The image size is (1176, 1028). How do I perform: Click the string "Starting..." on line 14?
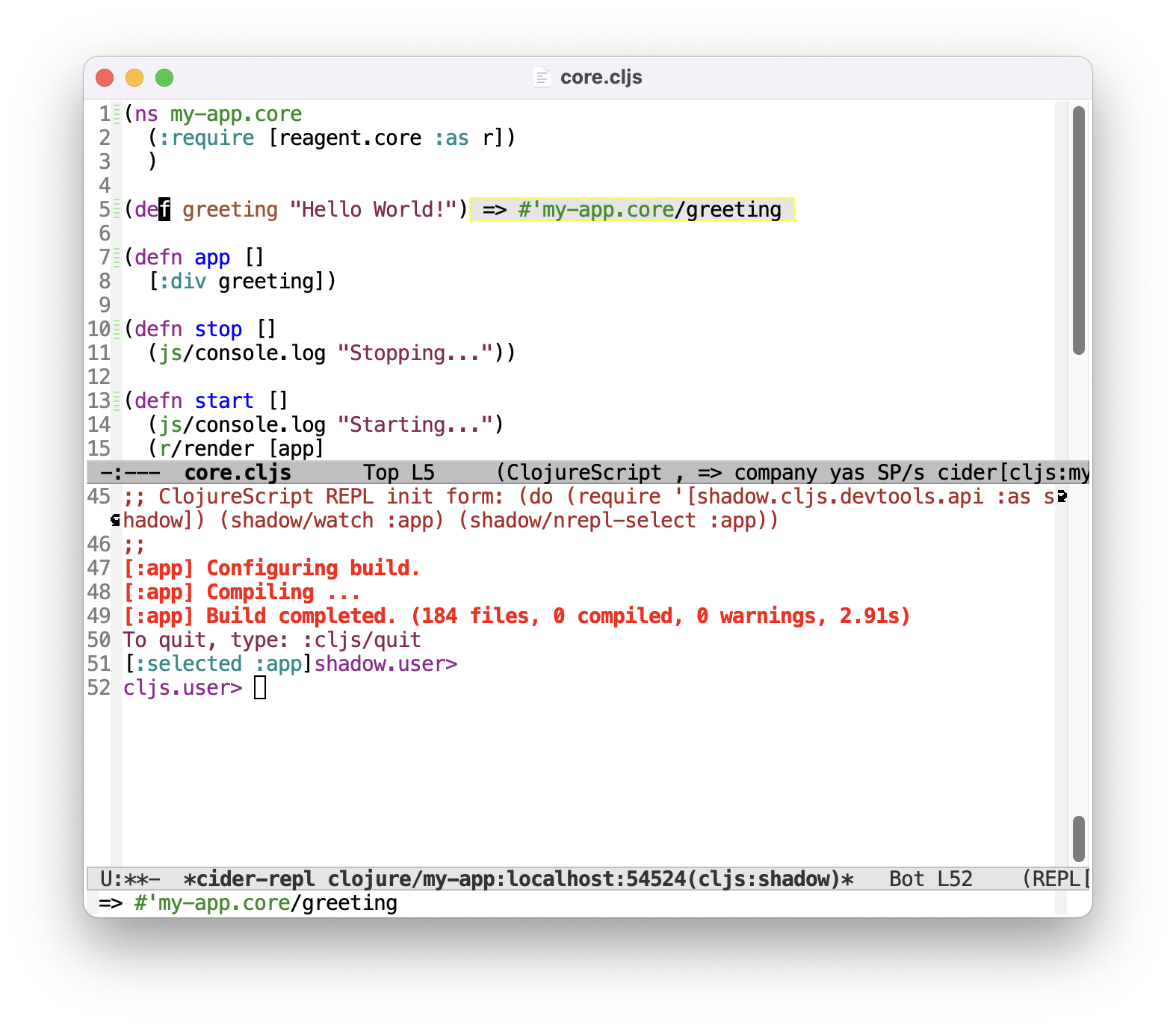pos(416,424)
